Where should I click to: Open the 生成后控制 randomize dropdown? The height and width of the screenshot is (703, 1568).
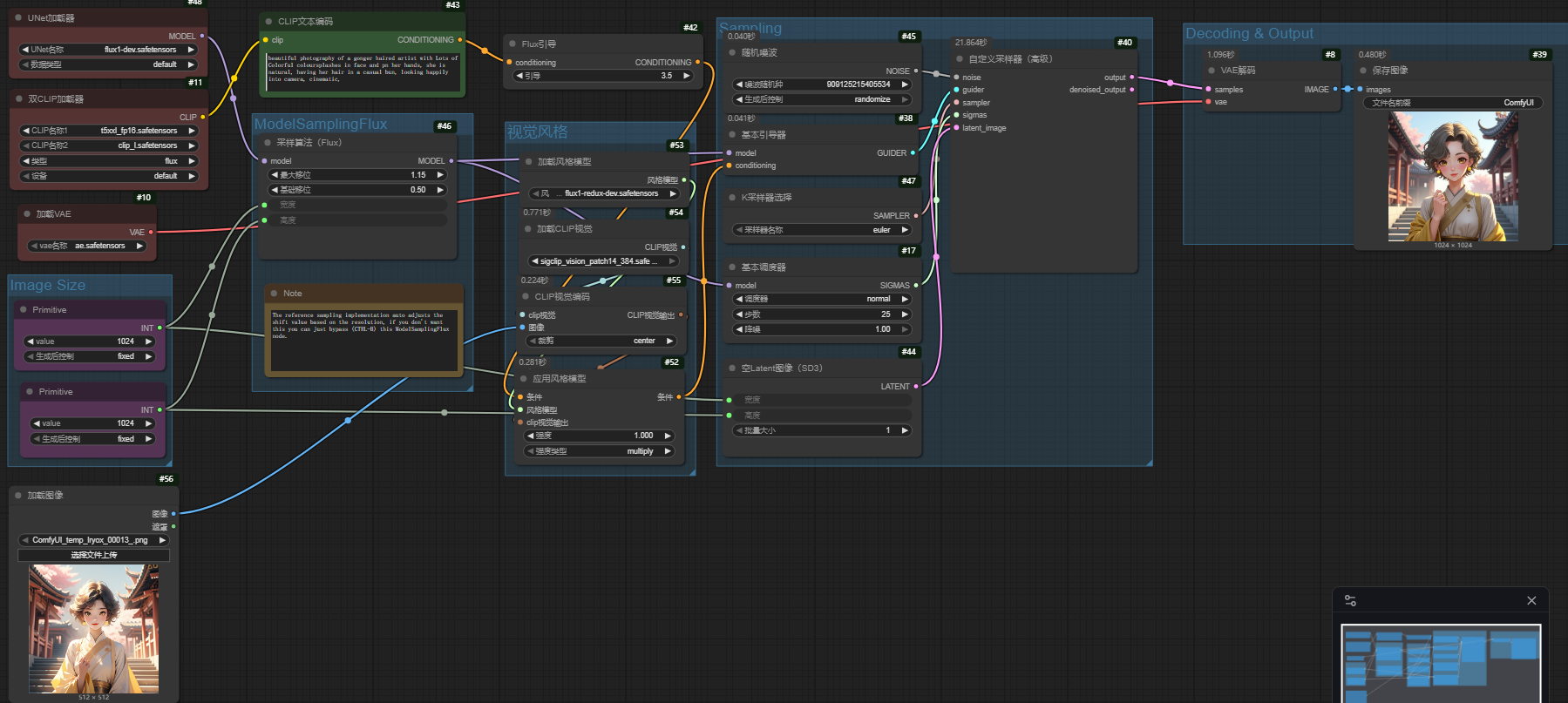pyautogui.click(x=823, y=99)
